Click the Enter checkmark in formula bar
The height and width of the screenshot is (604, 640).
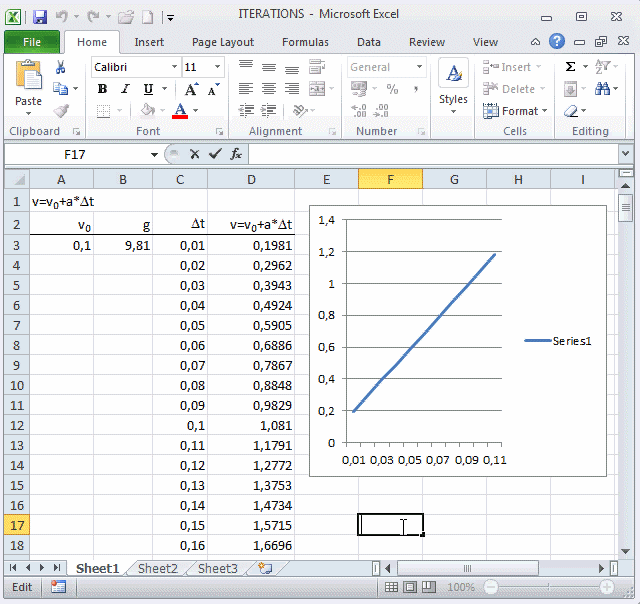pos(215,154)
